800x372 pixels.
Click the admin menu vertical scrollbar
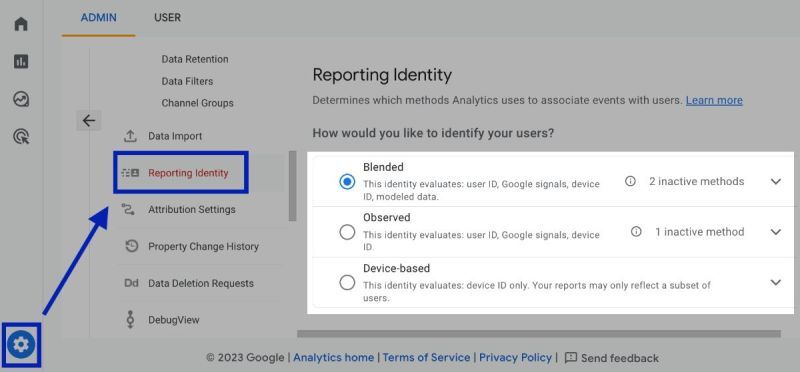coord(292,186)
